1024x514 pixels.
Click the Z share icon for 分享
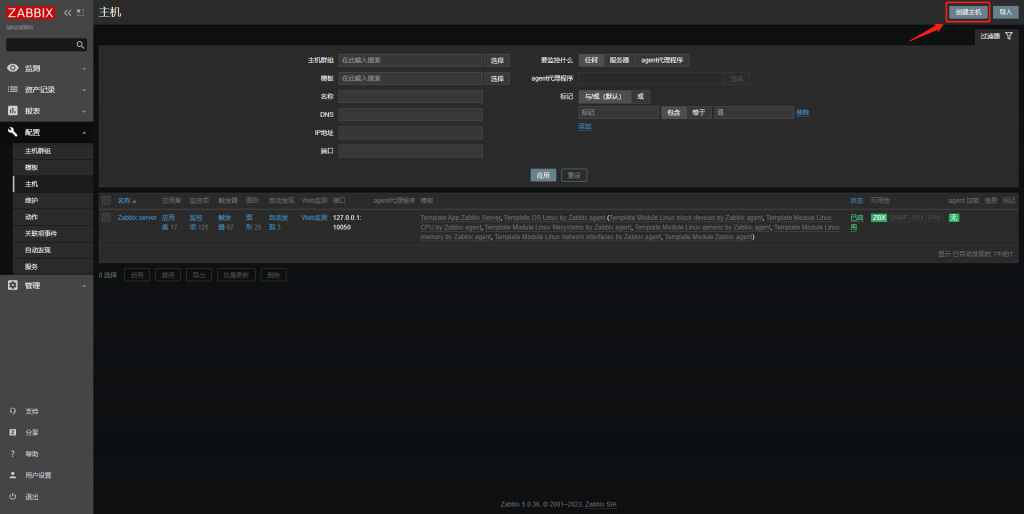12,432
